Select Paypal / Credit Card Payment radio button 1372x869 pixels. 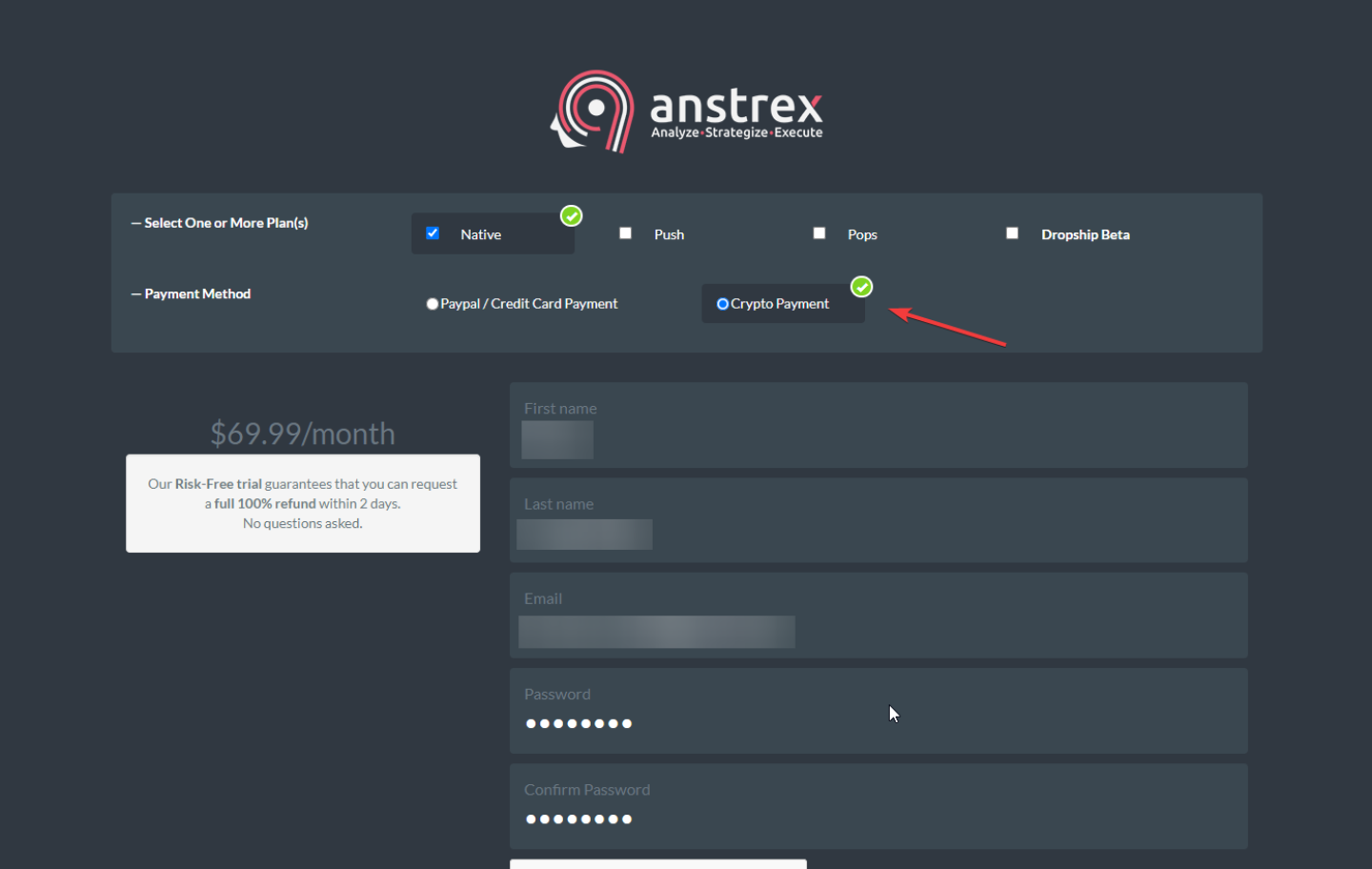433,304
